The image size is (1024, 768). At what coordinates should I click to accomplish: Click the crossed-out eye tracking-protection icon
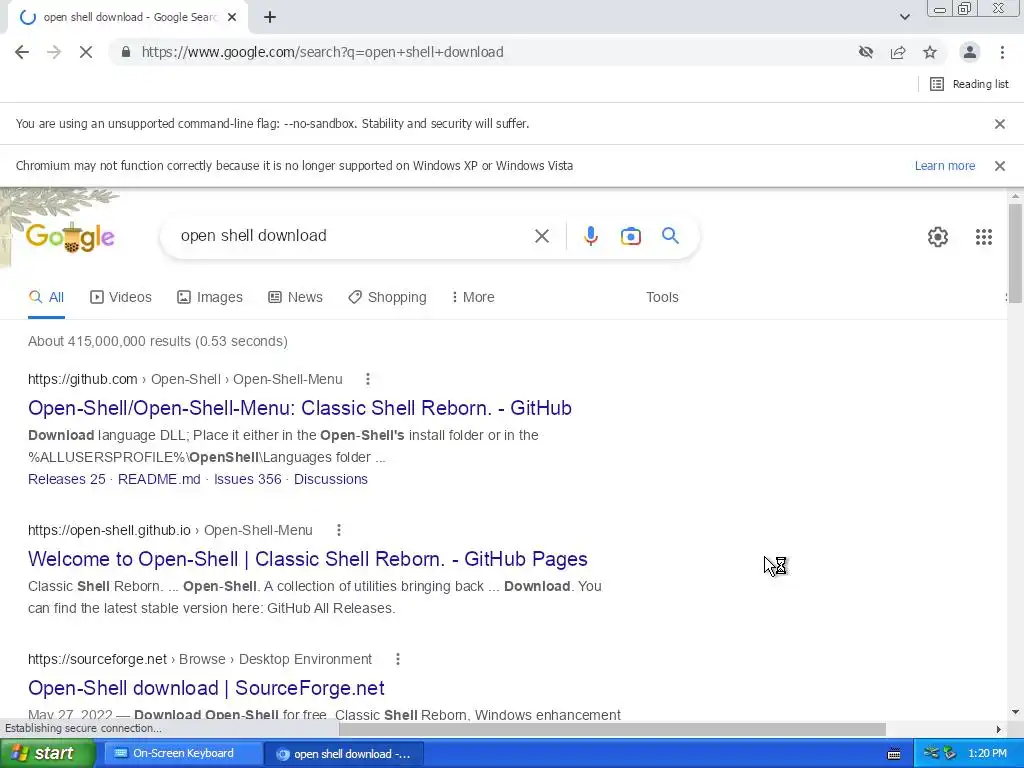click(x=866, y=52)
